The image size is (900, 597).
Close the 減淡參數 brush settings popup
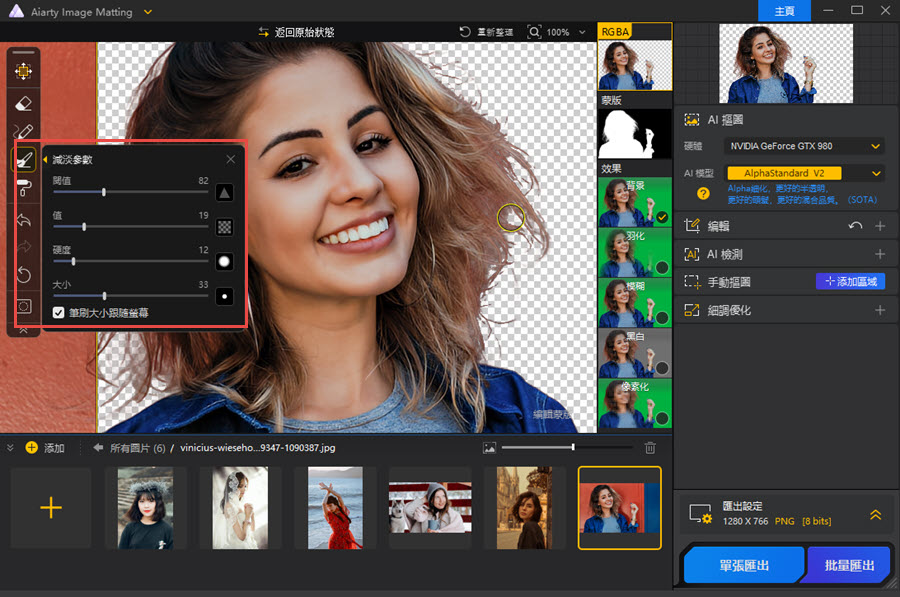[x=231, y=159]
